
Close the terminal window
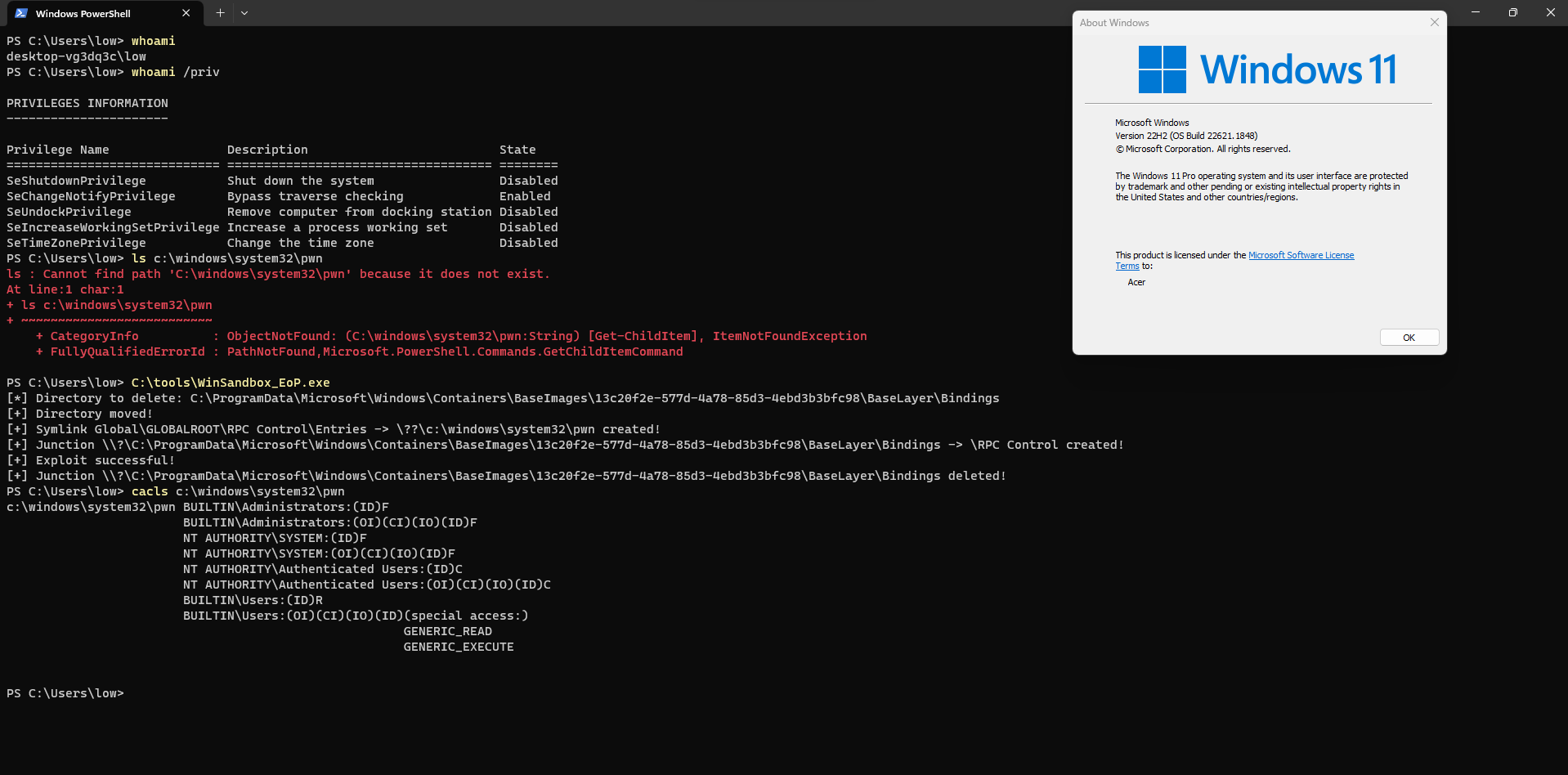tap(1550, 12)
